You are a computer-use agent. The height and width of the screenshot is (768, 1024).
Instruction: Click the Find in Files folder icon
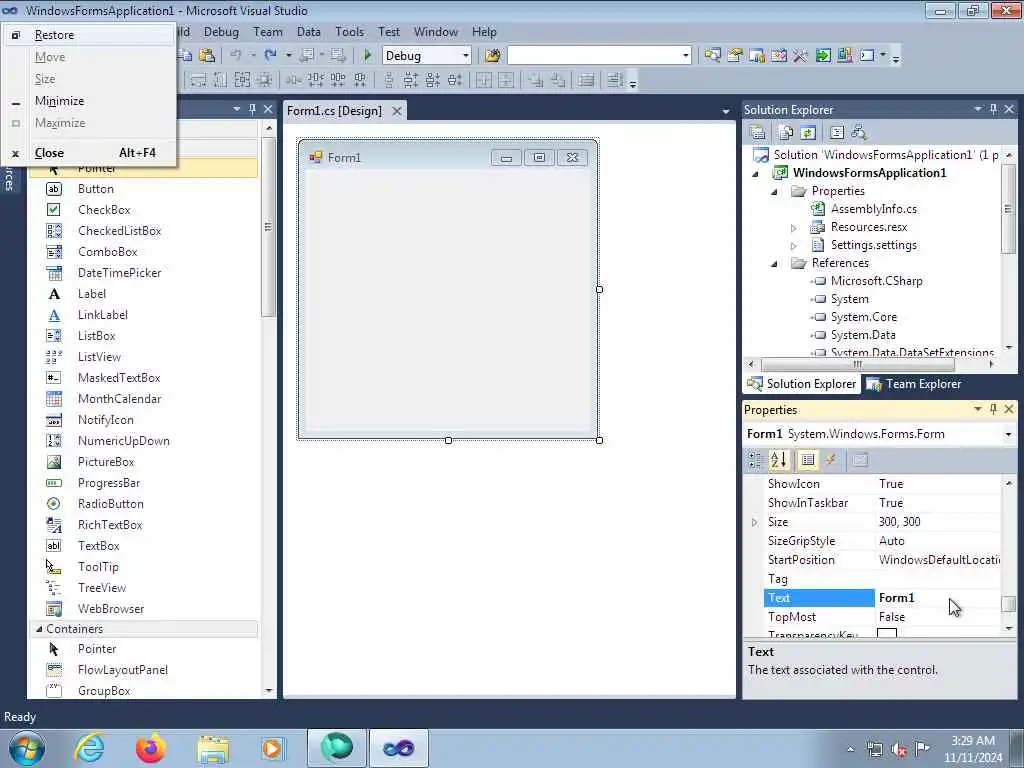tap(493, 56)
